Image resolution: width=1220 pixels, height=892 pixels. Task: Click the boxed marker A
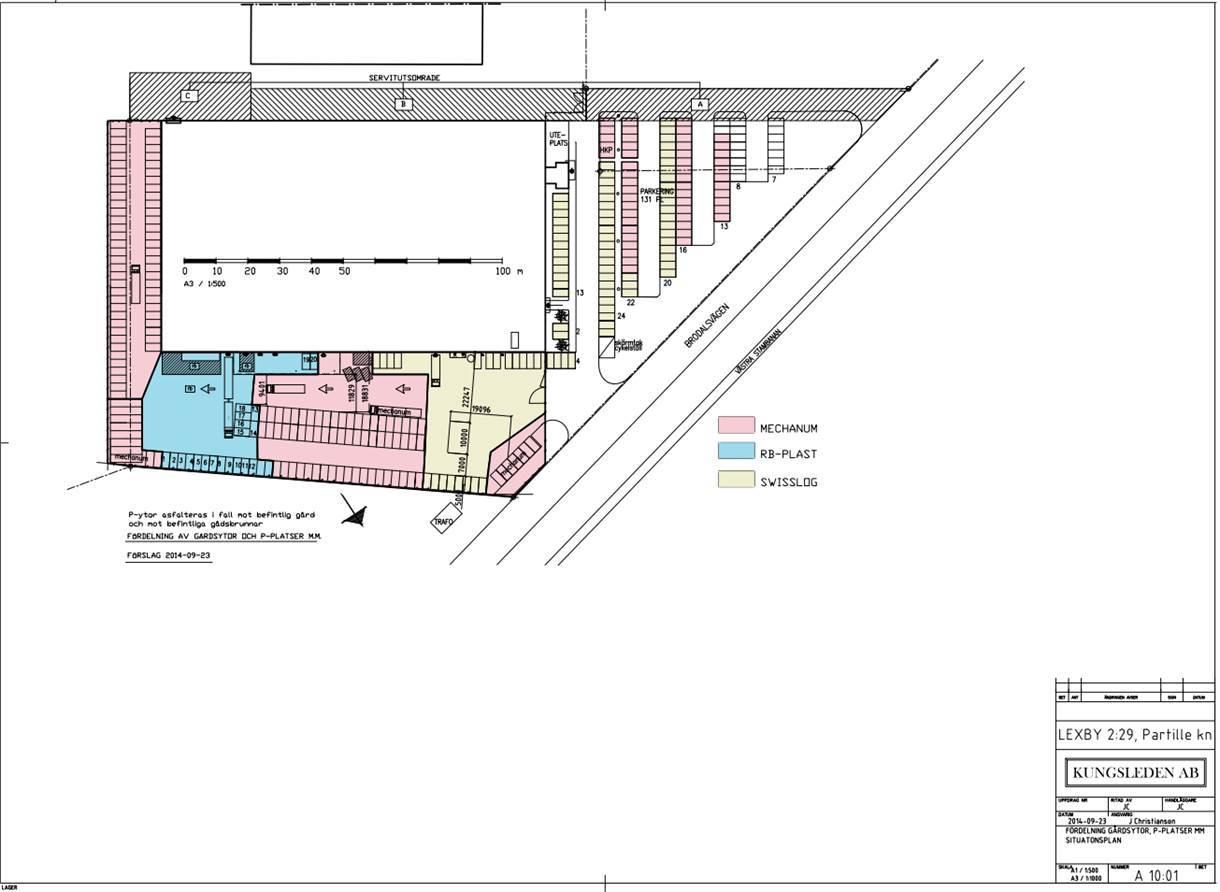pyautogui.click(x=699, y=103)
